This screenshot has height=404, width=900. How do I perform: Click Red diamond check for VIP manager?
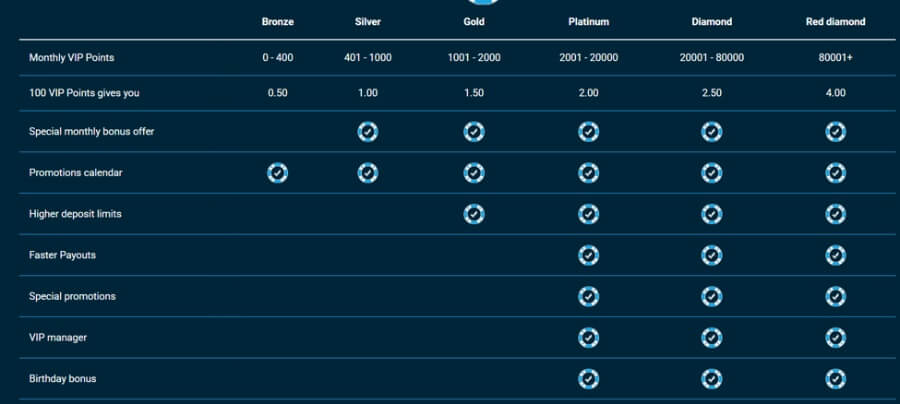coord(836,338)
